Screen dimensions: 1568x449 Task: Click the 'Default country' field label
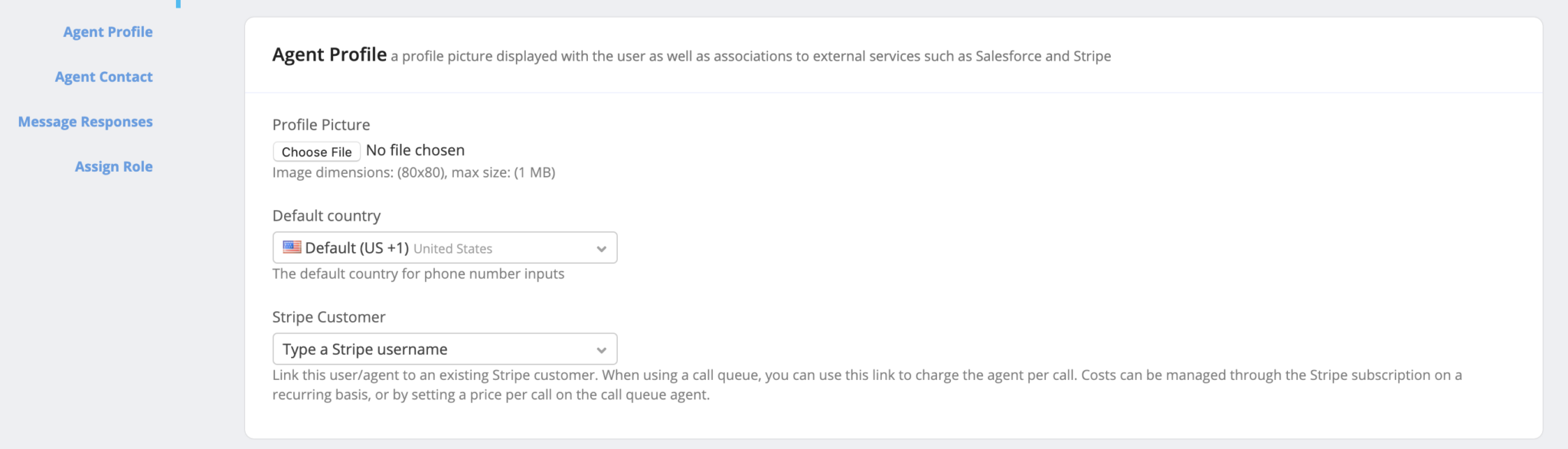[x=326, y=216]
